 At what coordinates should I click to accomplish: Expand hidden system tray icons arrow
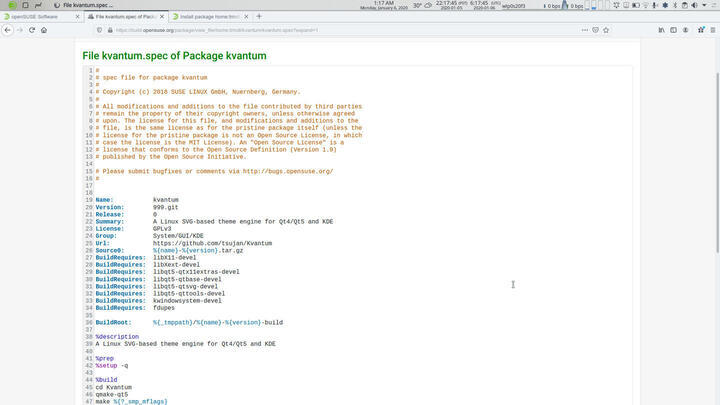704,6
